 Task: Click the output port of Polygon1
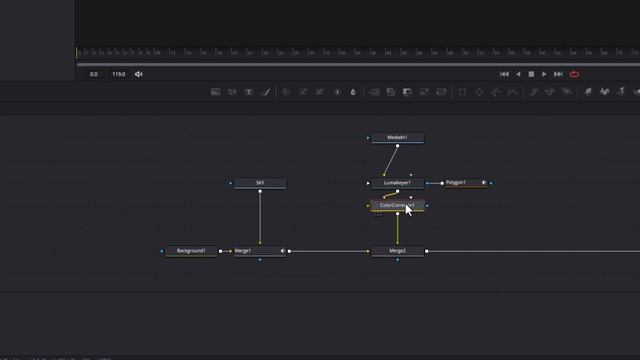tap(442, 183)
